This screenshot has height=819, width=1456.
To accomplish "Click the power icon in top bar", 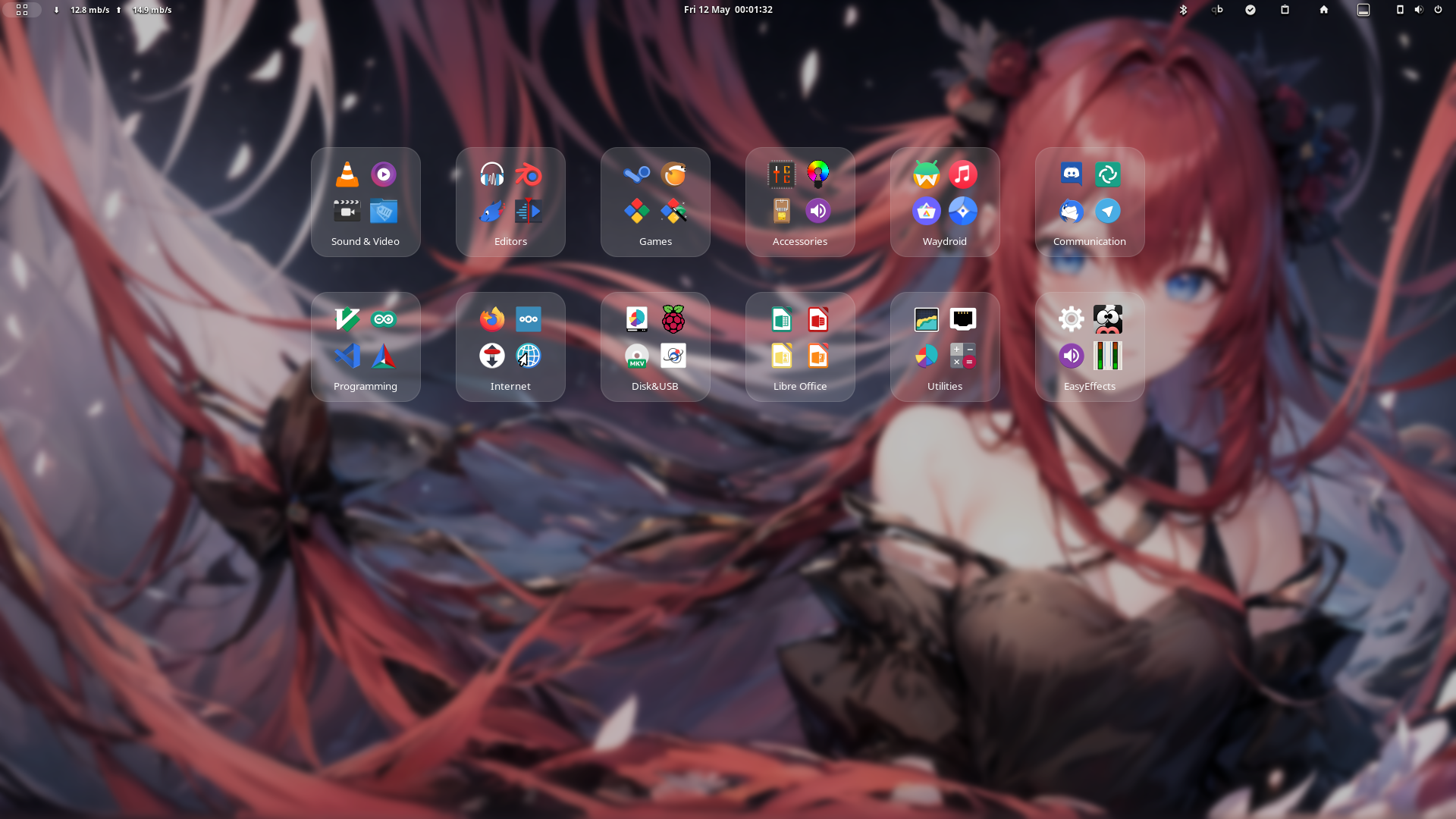I will tap(1438, 10).
